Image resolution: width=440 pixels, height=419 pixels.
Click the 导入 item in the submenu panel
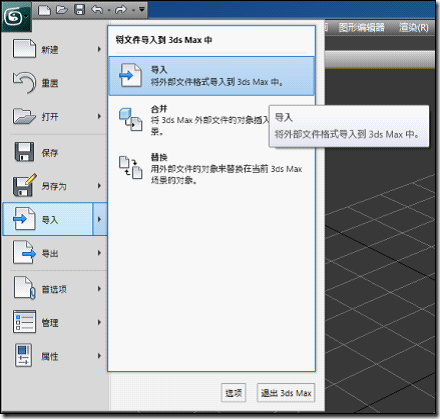coord(211,76)
